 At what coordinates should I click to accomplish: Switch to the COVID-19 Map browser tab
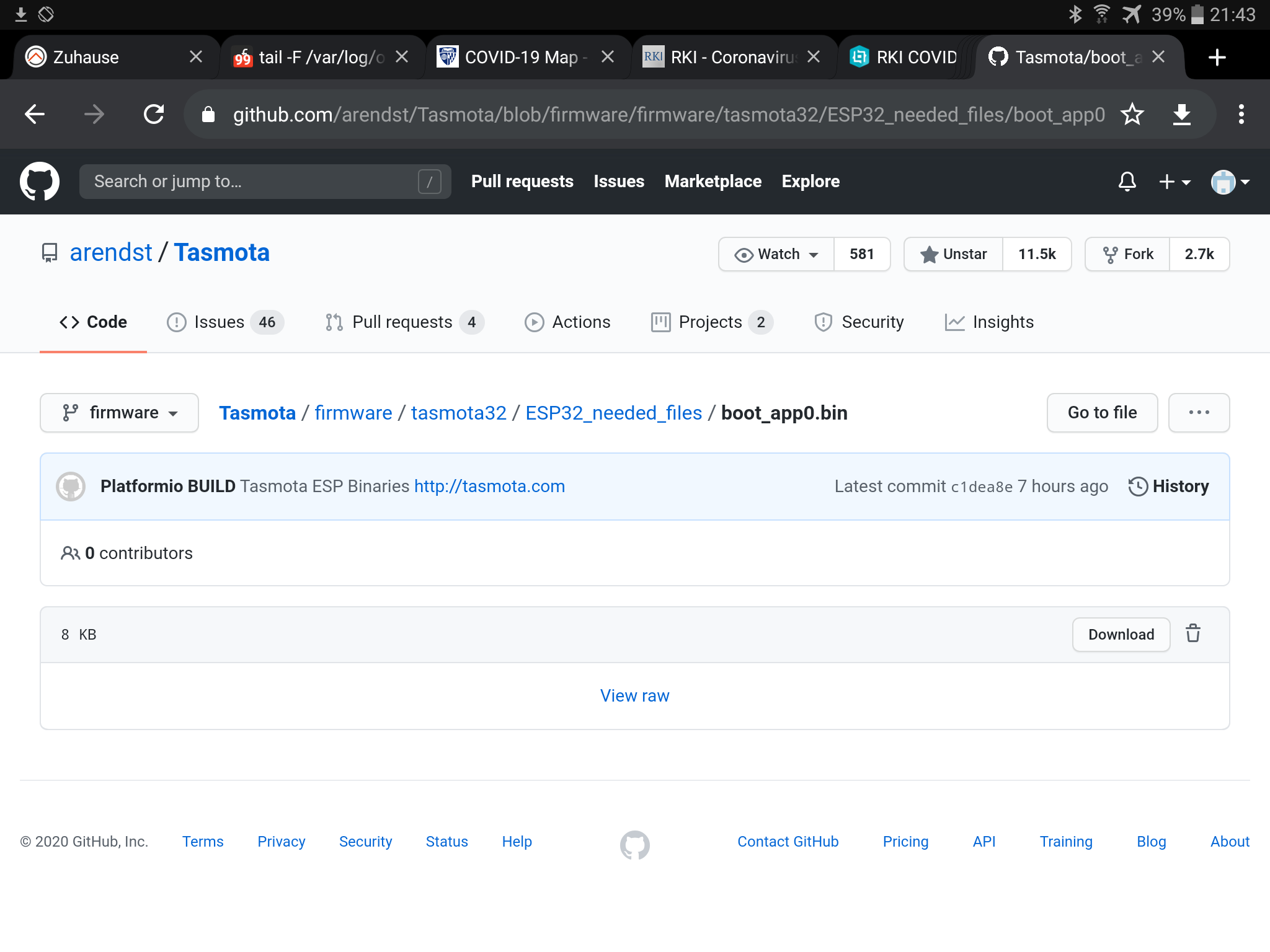click(x=515, y=56)
